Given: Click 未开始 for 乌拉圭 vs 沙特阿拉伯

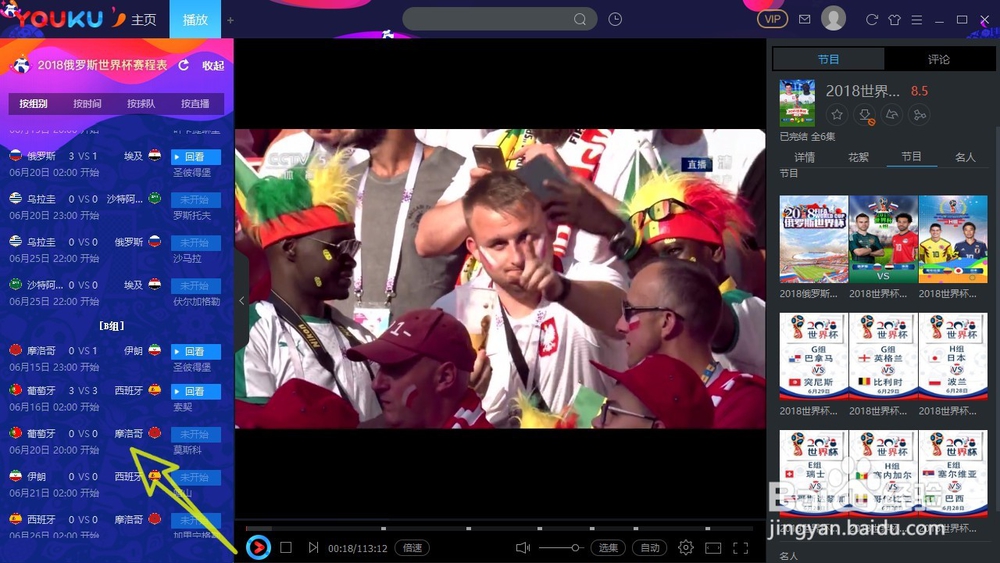Looking at the screenshot, I should click(196, 200).
